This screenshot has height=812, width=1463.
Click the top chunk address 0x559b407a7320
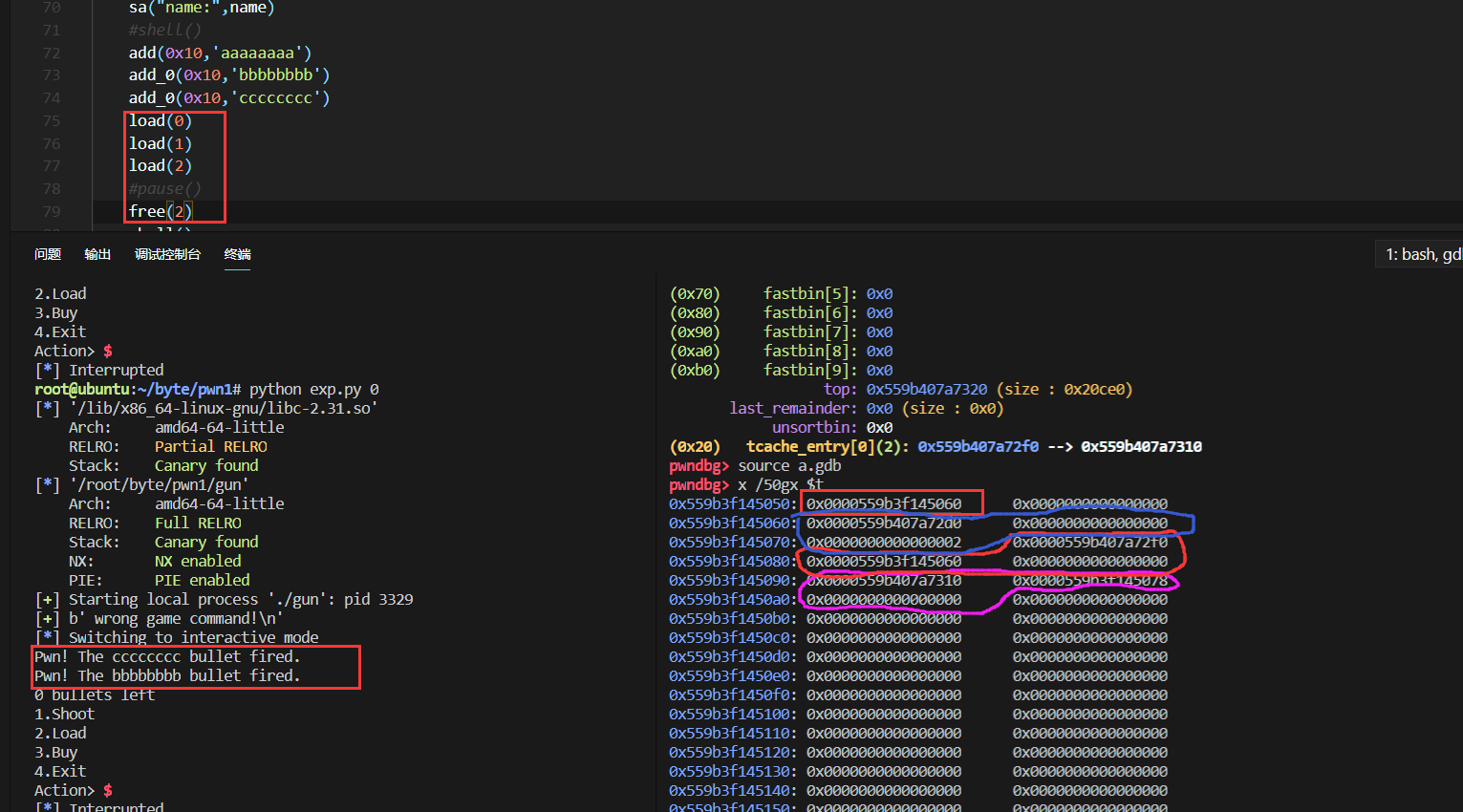pos(927,389)
